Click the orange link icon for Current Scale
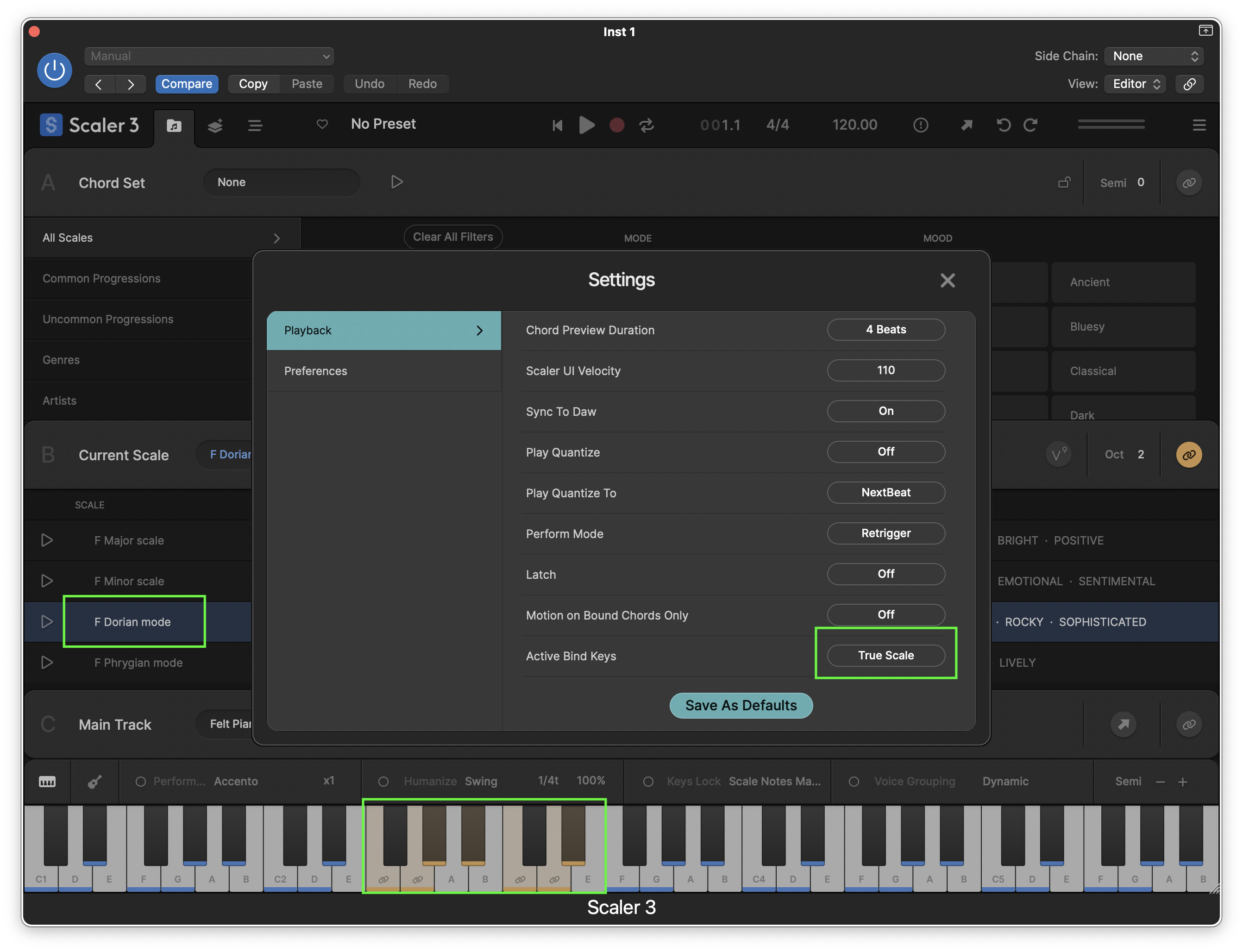Image resolution: width=1243 pixels, height=952 pixels. tap(1189, 454)
